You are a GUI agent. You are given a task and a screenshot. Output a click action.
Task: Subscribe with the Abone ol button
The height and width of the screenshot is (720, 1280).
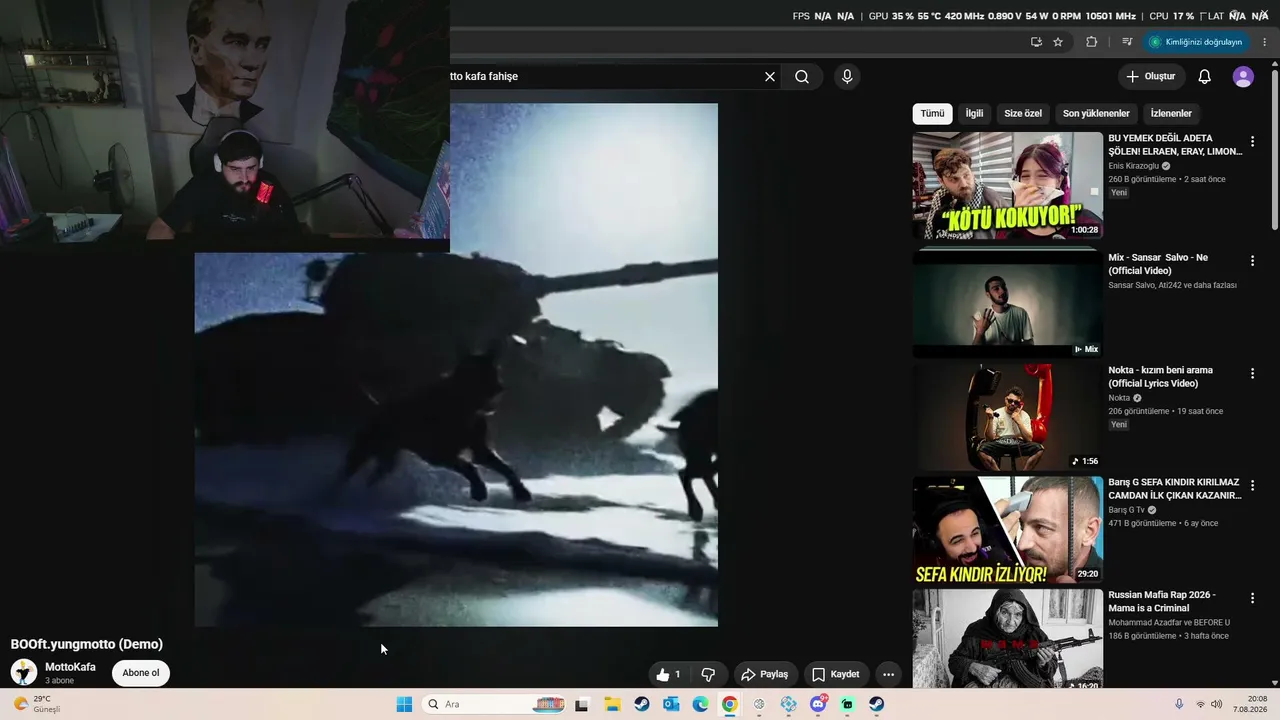pyautogui.click(x=141, y=673)
